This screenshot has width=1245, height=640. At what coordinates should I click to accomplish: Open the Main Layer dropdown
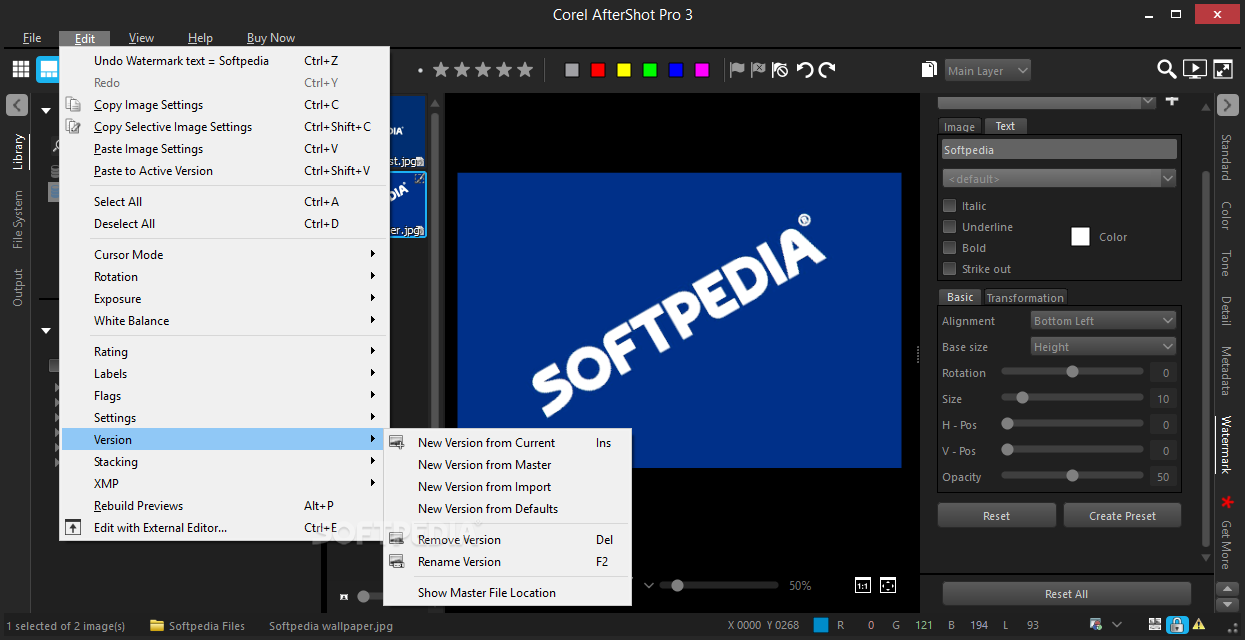click(x=988, y=71)
